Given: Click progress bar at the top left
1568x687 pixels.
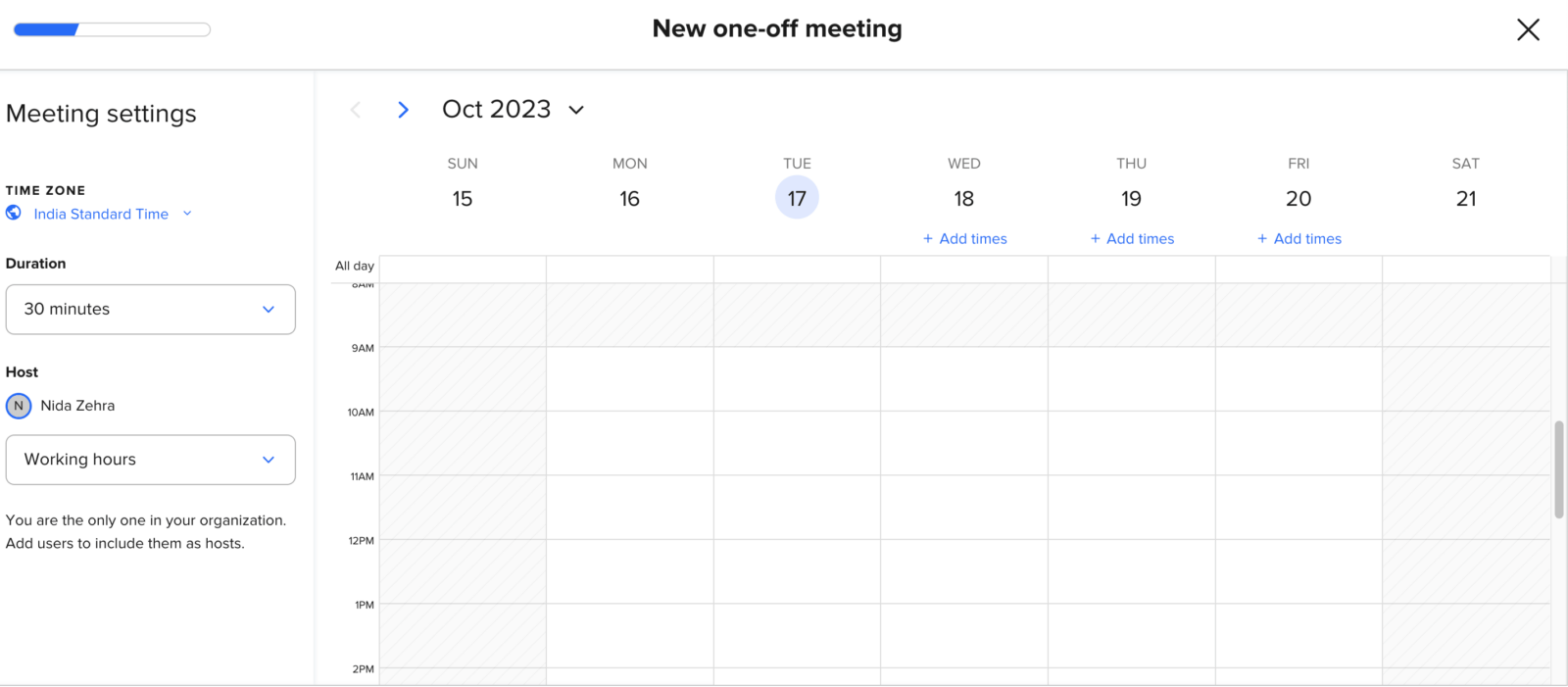Looking at the screenshot, I should (112, 29).
